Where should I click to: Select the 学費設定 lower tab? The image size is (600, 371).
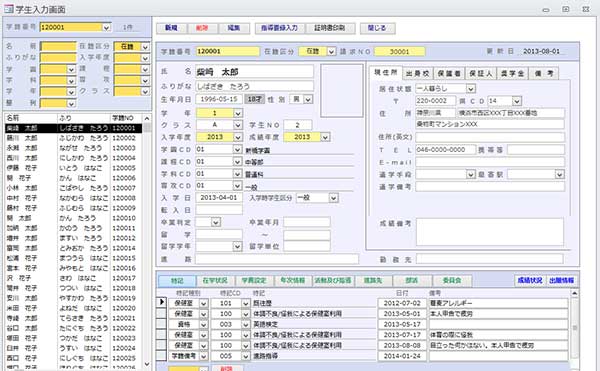point(254,281)
